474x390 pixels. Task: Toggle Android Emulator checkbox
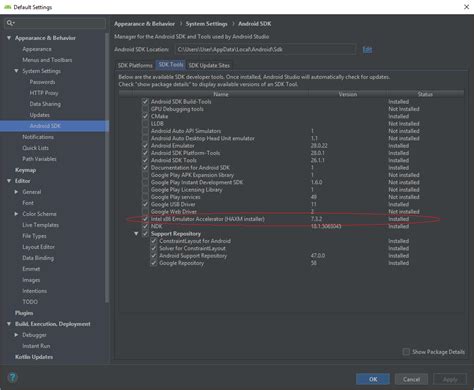145,146
